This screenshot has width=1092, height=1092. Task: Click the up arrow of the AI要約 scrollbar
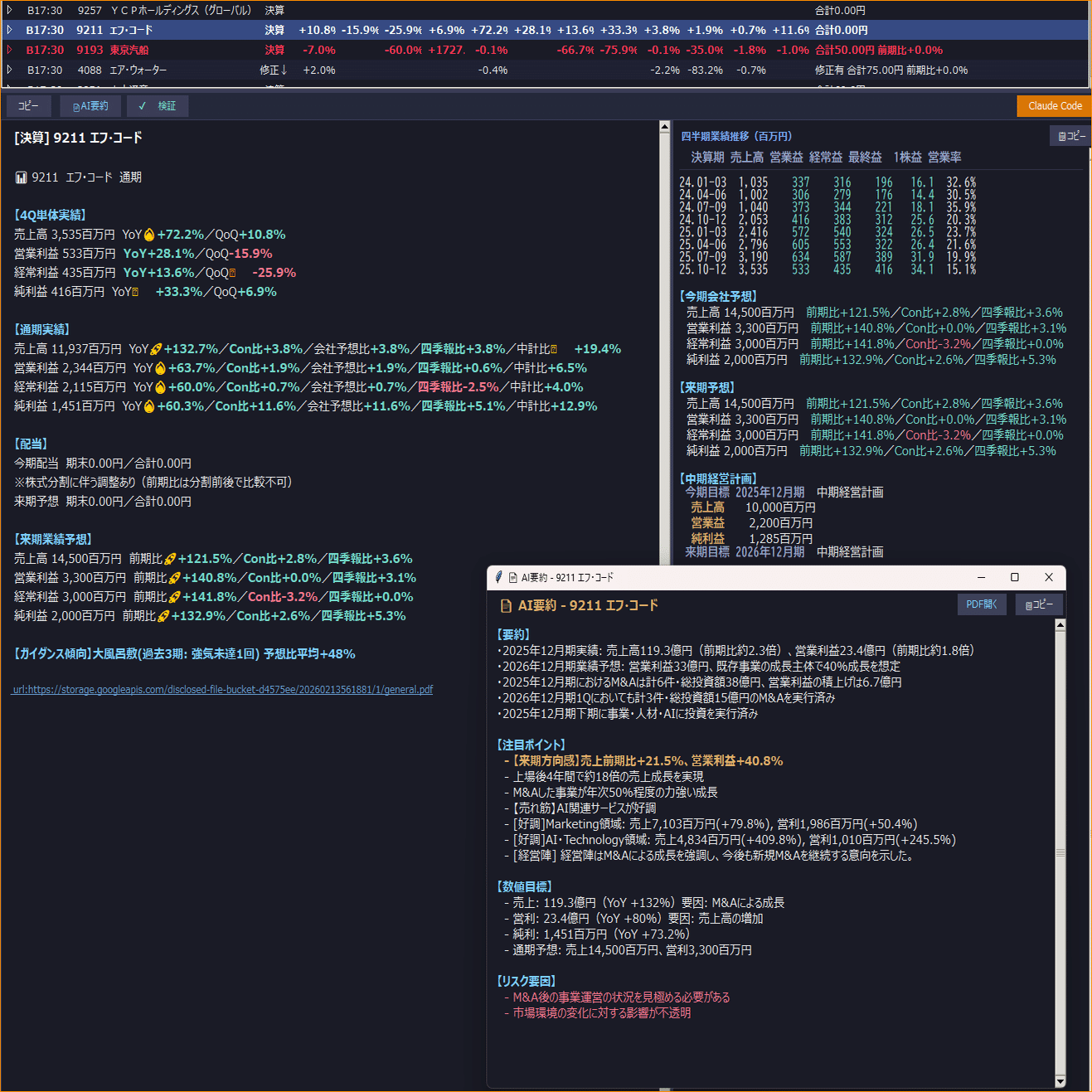pos(1060,624)
